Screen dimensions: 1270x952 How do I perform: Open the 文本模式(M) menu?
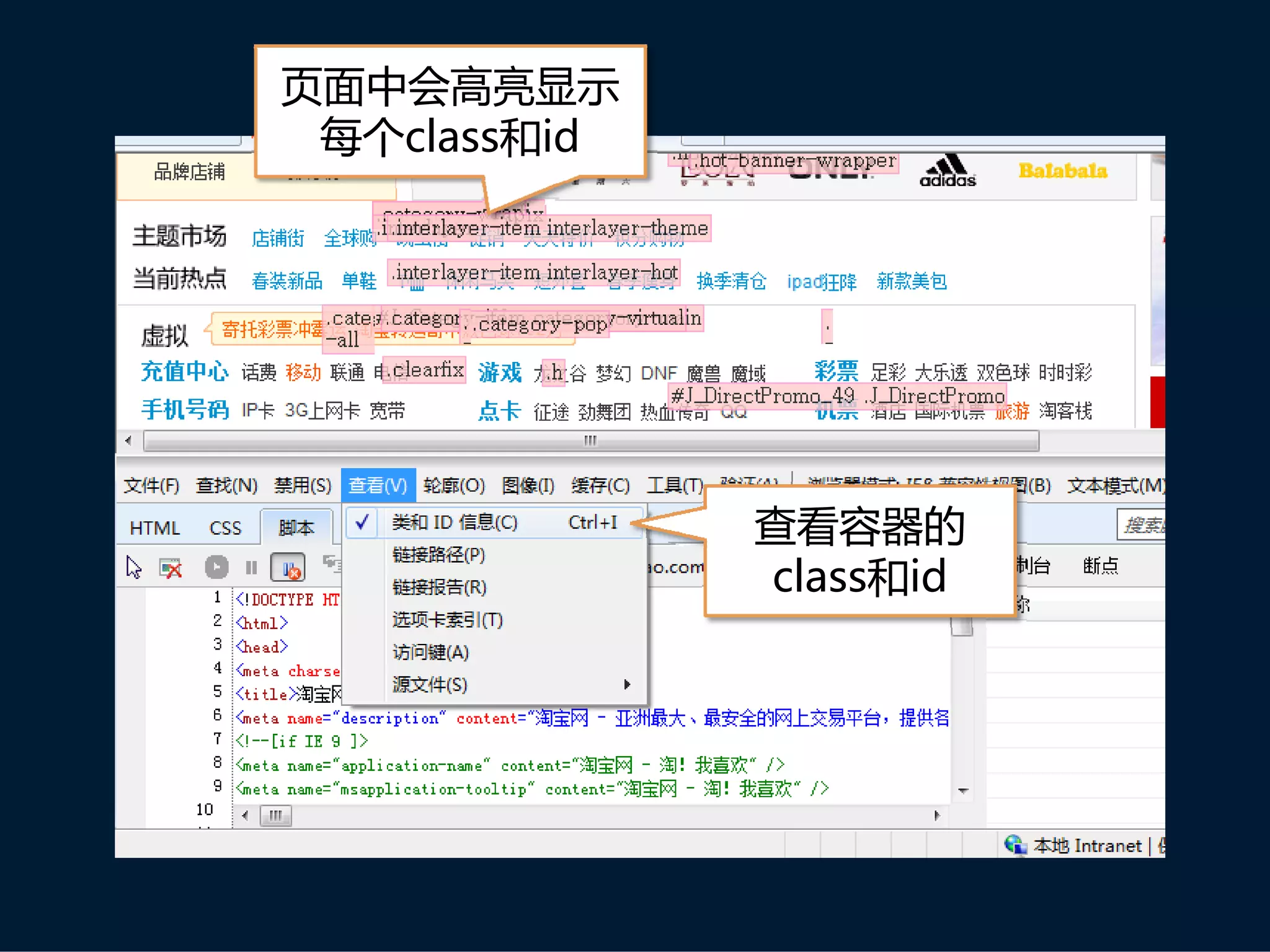pyautogui.click(x=1116, y=485)
